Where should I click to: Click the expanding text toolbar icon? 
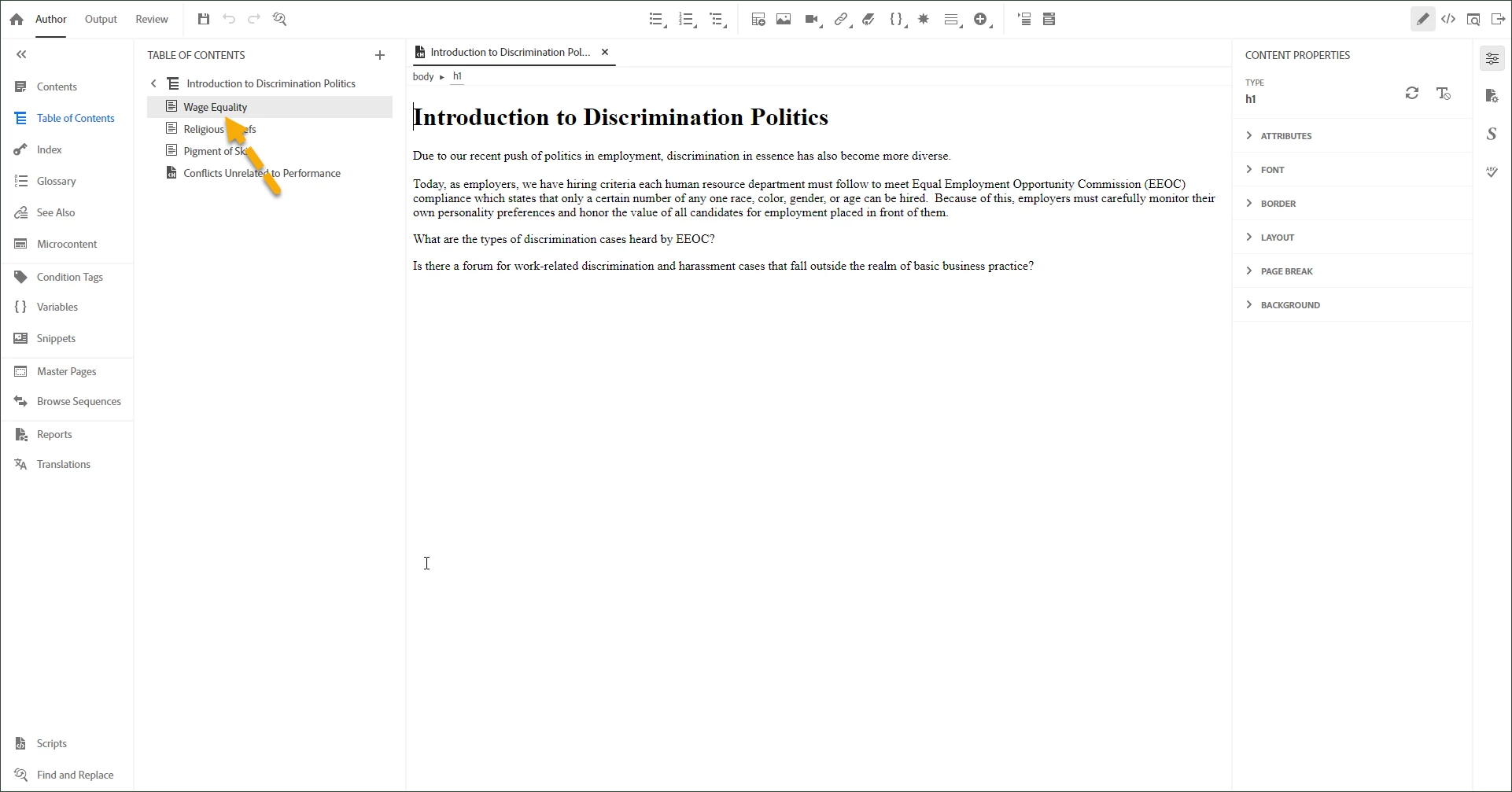click(x=1024, y=19)
